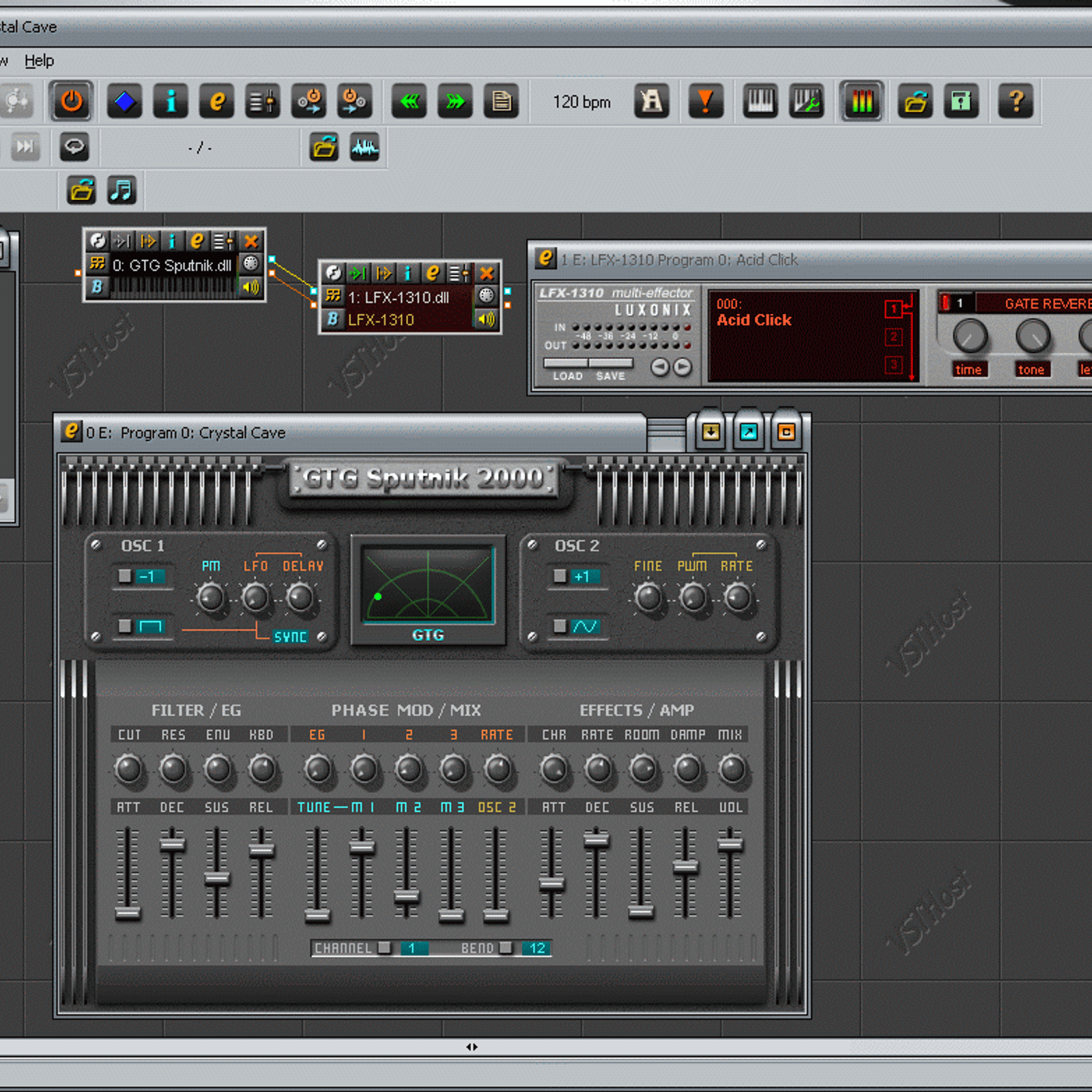The width and height of the screenshot is (1092, 1092).
Task: Open the Help menu
Action: (x=39, y=61)
